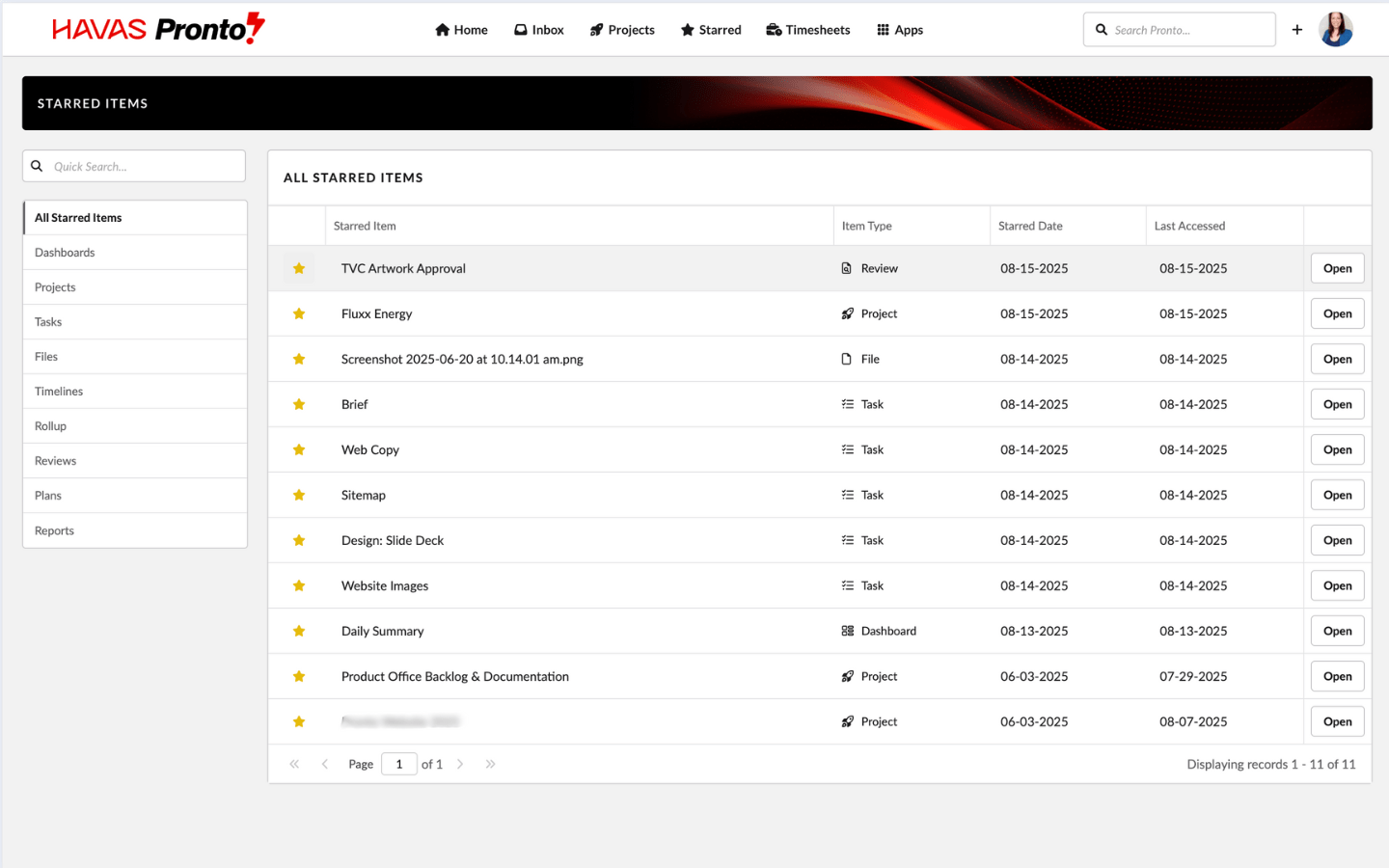Open Product Office Backlog & Documentation
The image size is (1389, 868).
(x=1337, y=677)
